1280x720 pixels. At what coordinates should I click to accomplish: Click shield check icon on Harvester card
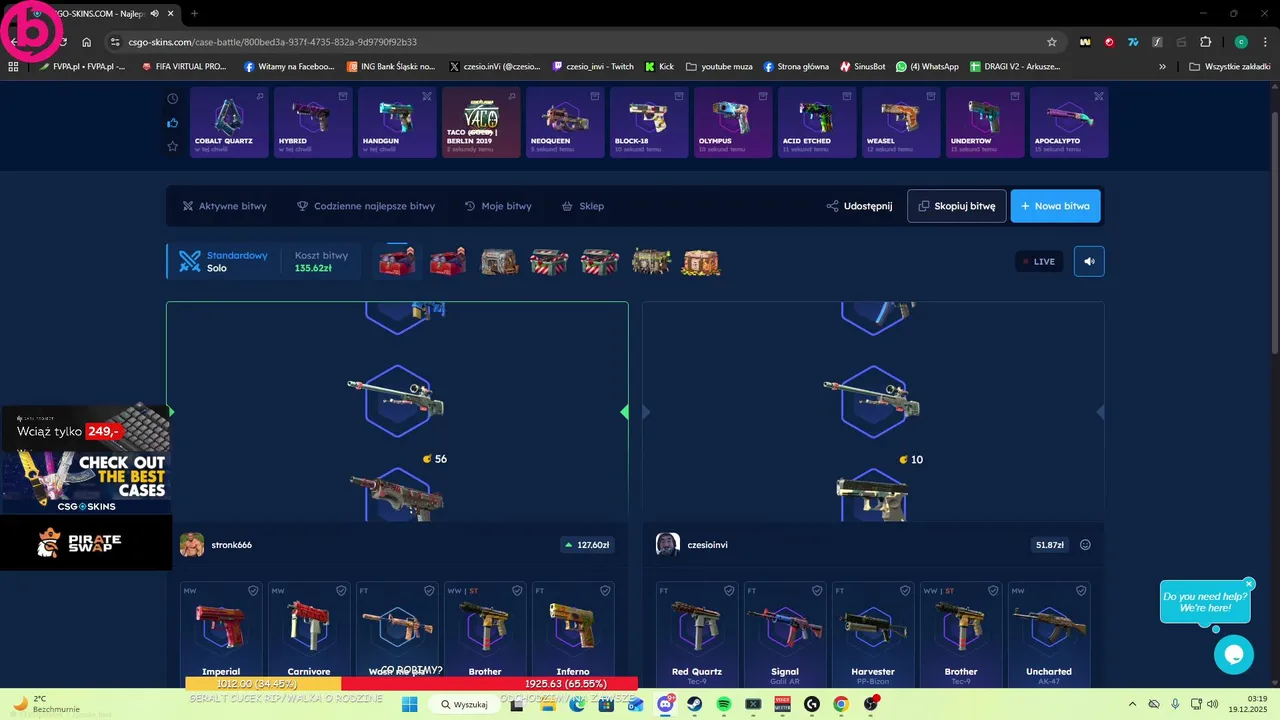[905, 591]
